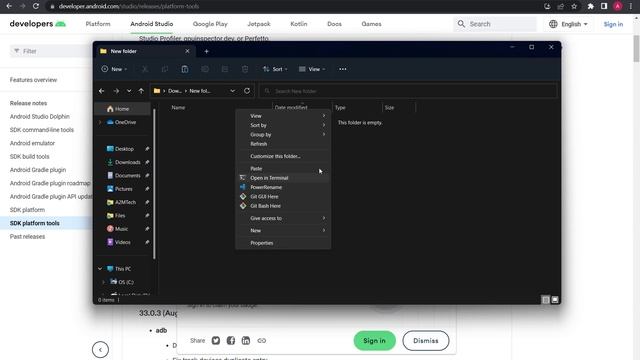Viewport: 640px width, 360px height.
Task: Add a new Explorer tab with plus
Action: pyautogui.click(x=207, y=51)
